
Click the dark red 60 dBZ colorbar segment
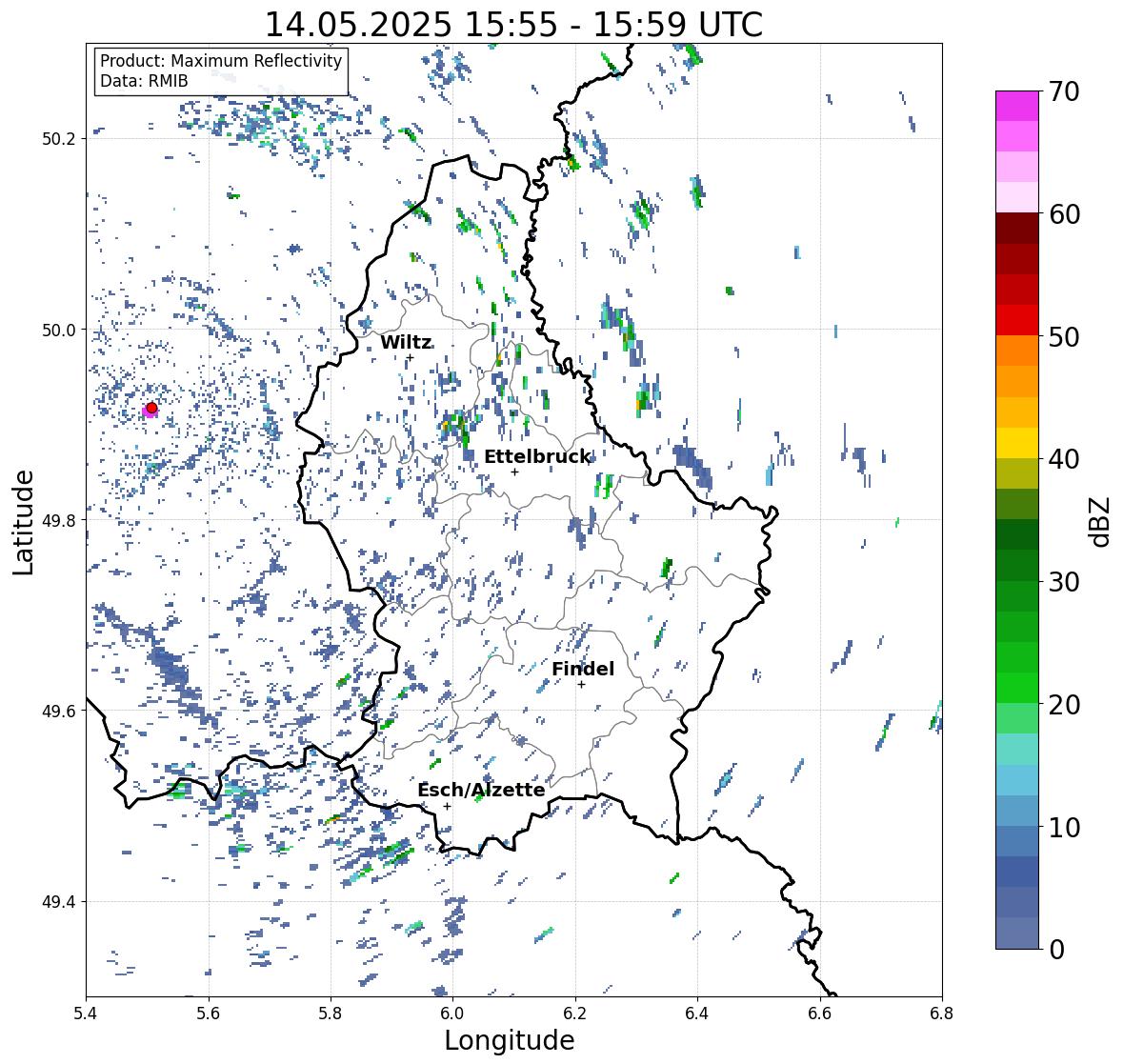[x=1017, y=229]
